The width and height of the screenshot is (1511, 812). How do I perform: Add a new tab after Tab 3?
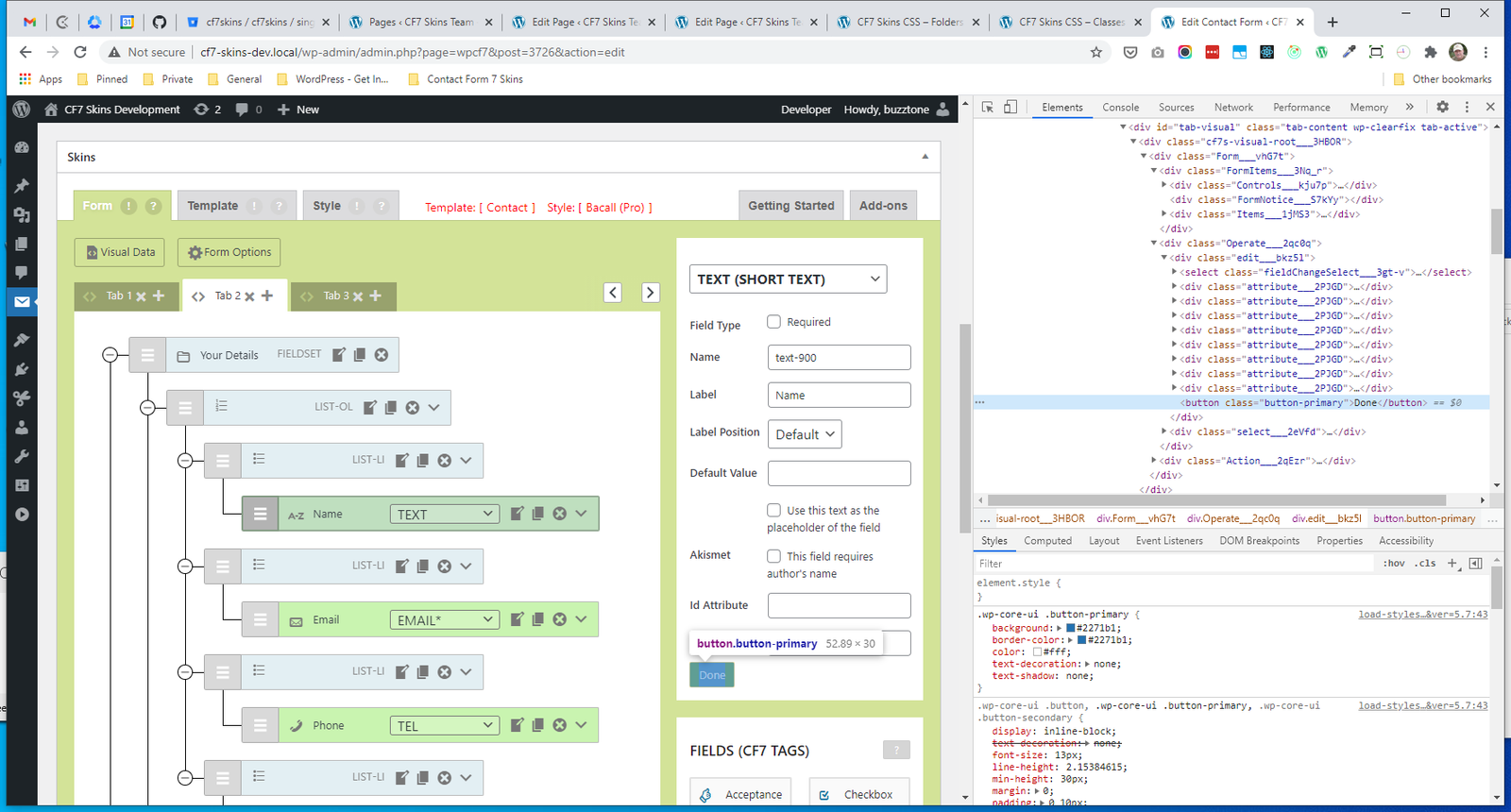[376, 296]
